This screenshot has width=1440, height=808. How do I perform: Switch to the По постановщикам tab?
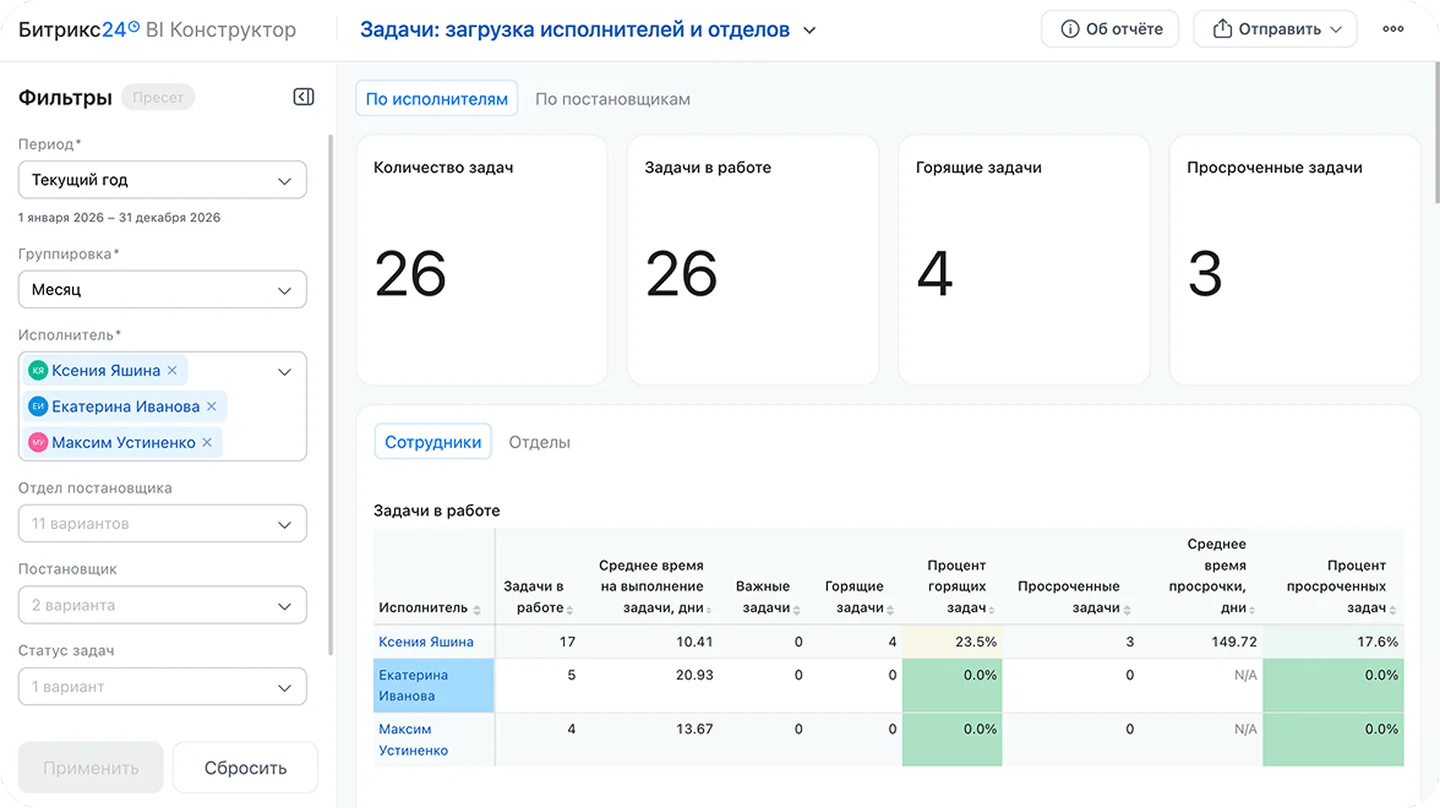pos(613,99)
